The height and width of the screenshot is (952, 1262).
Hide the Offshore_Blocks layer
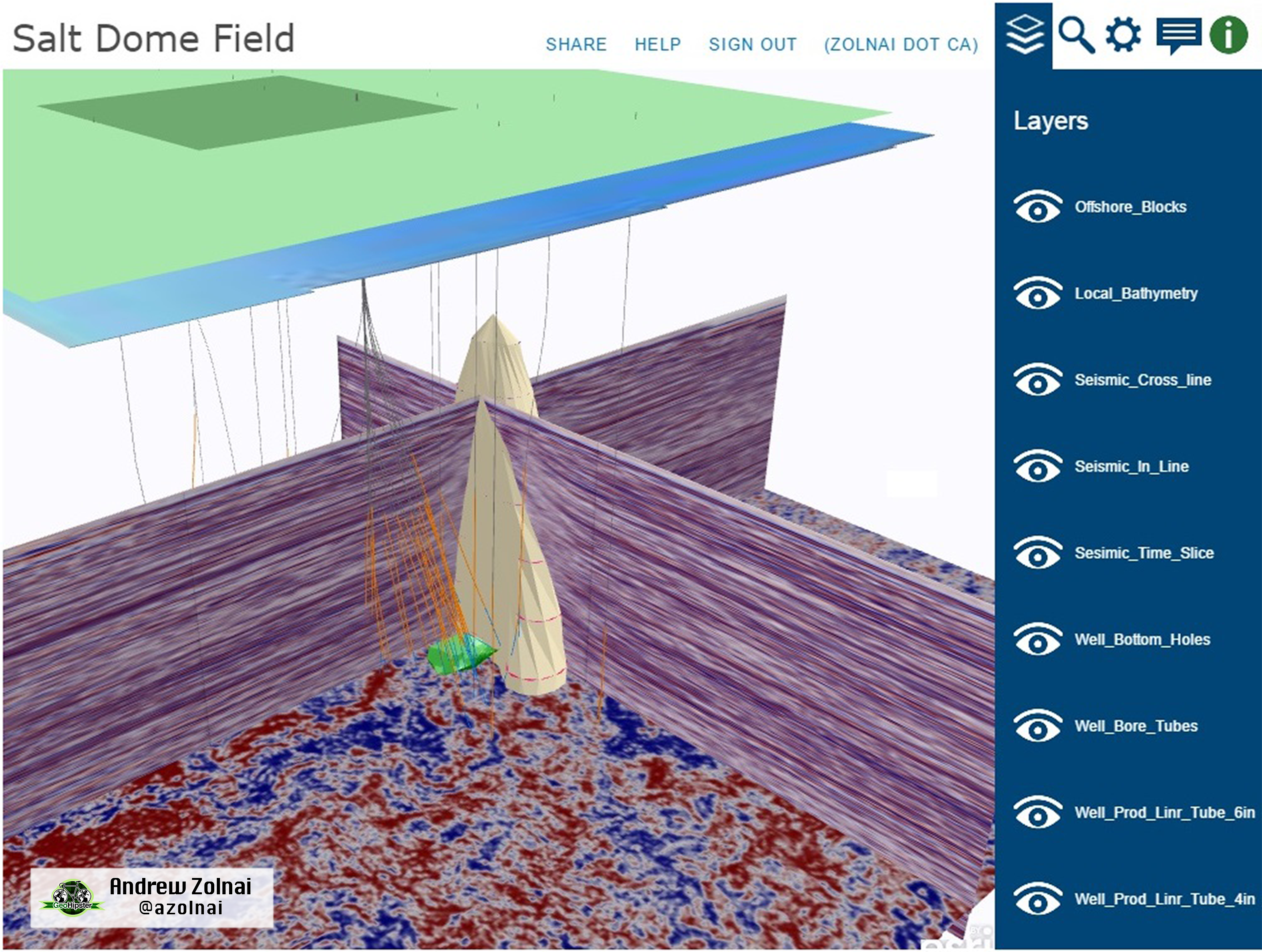point(1038,207)
